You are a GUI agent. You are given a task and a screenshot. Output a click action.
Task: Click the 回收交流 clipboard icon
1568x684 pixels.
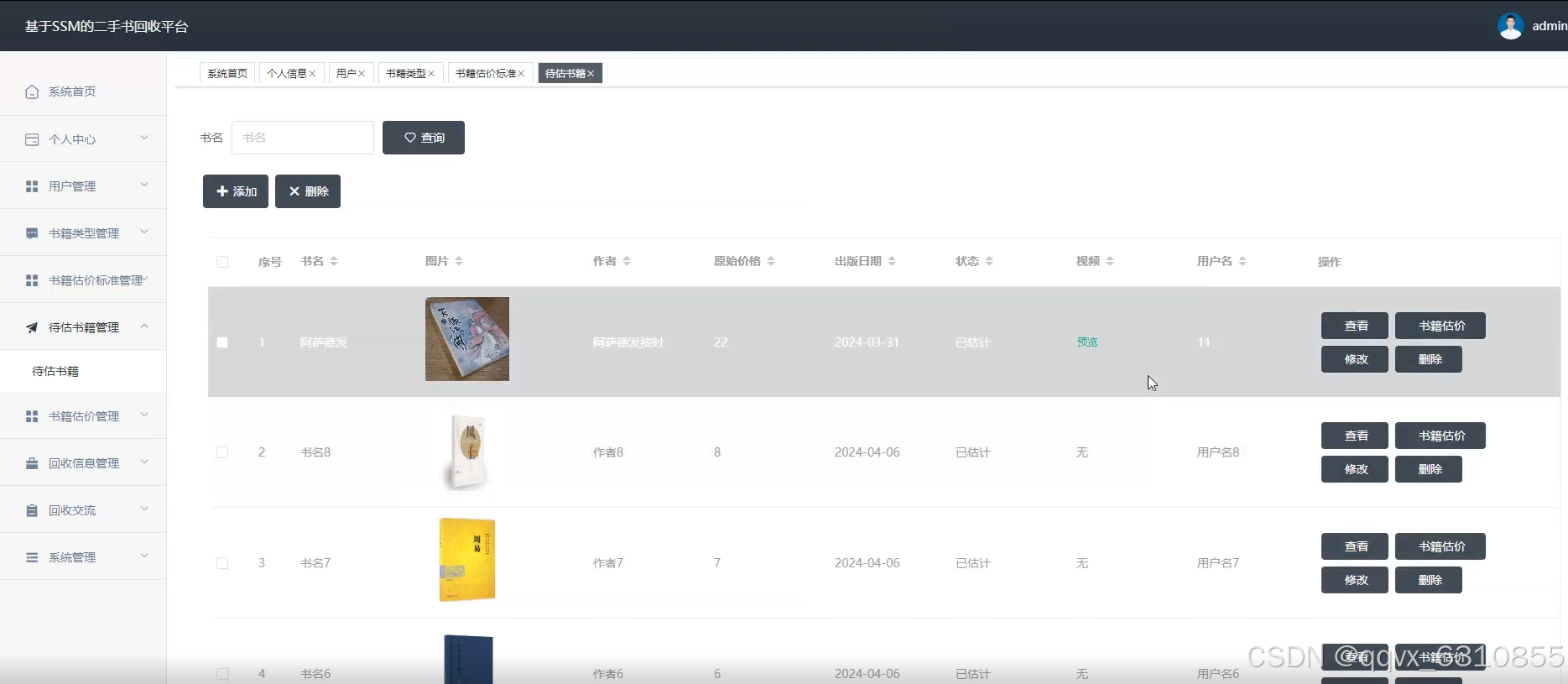[x=32, y=510]
